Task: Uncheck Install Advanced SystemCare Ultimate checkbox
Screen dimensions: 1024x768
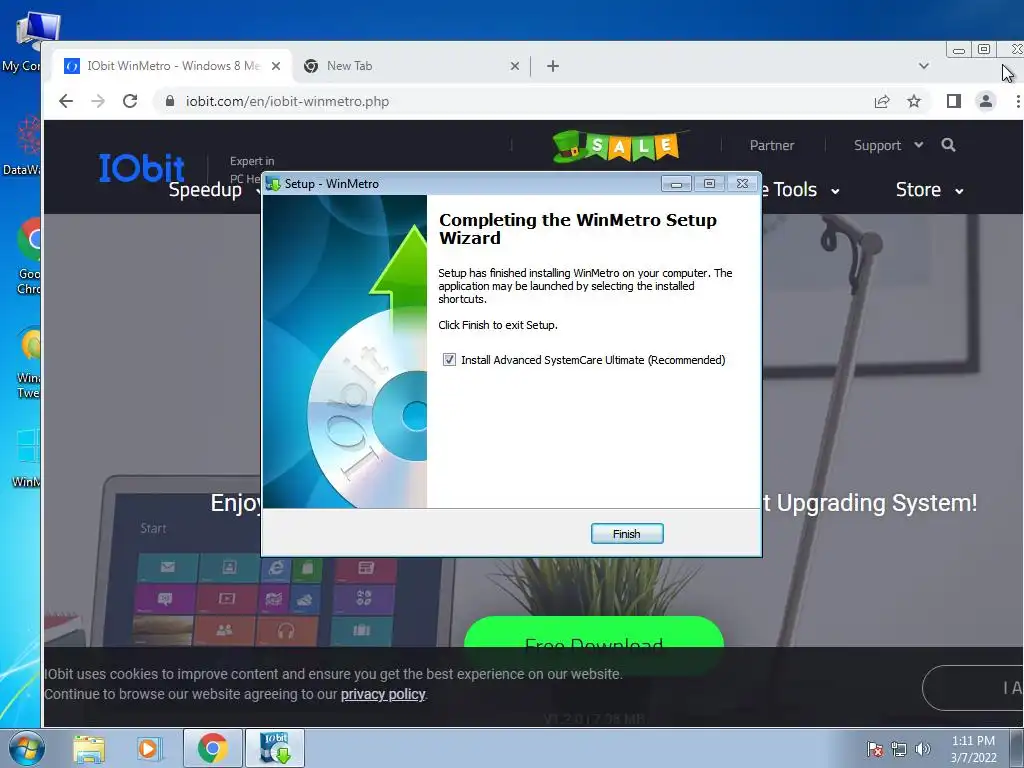Action: pos(449,360)
